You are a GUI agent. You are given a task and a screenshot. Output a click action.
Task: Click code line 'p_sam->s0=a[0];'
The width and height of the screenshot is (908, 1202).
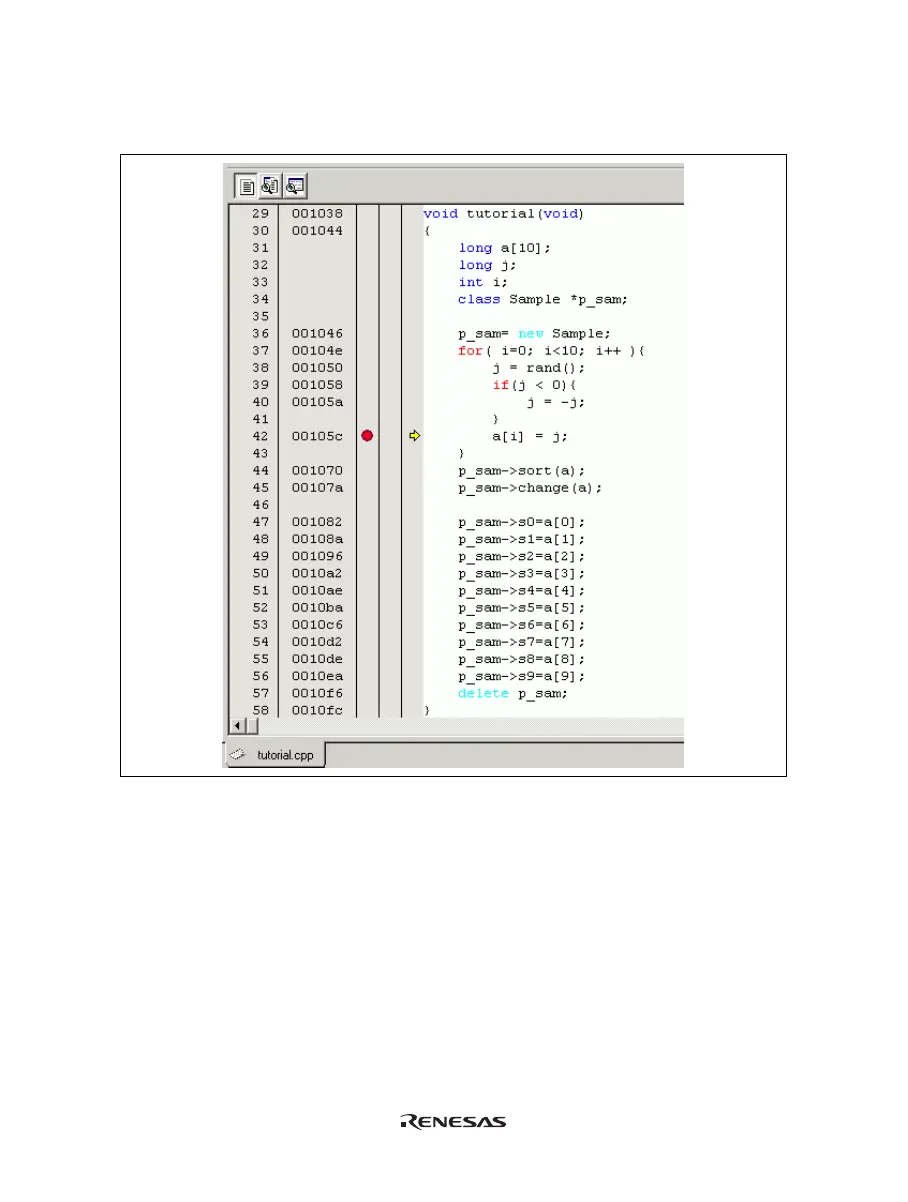[521, 522]
